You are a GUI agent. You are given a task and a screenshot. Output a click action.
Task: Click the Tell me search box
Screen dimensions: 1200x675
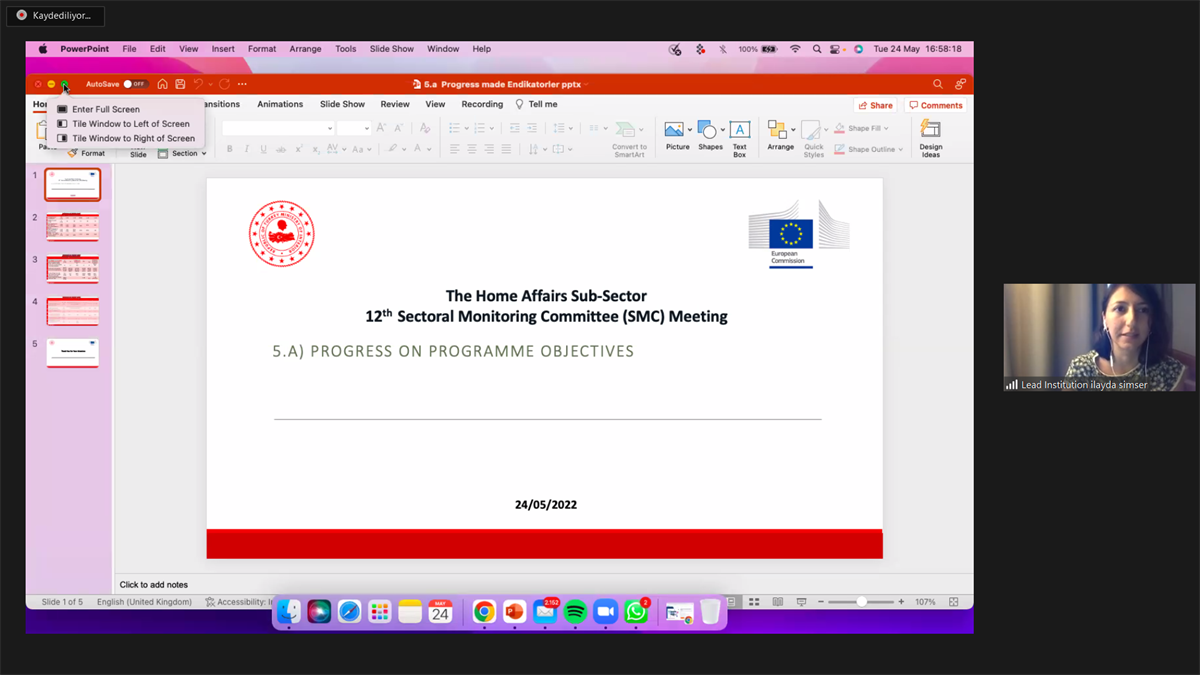[x=537, y=104]
